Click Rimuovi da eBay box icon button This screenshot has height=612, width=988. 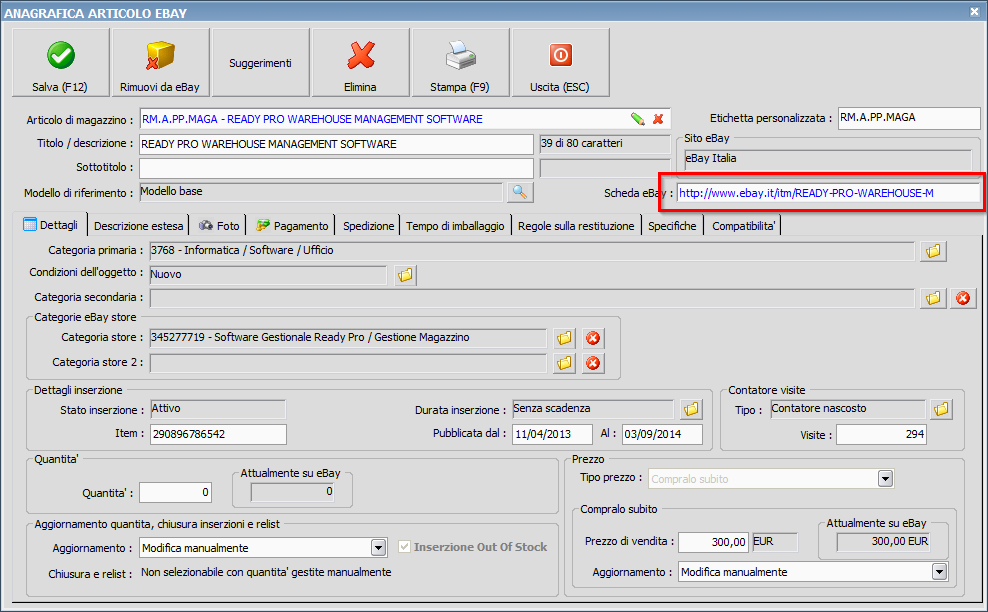click(160, 62)
